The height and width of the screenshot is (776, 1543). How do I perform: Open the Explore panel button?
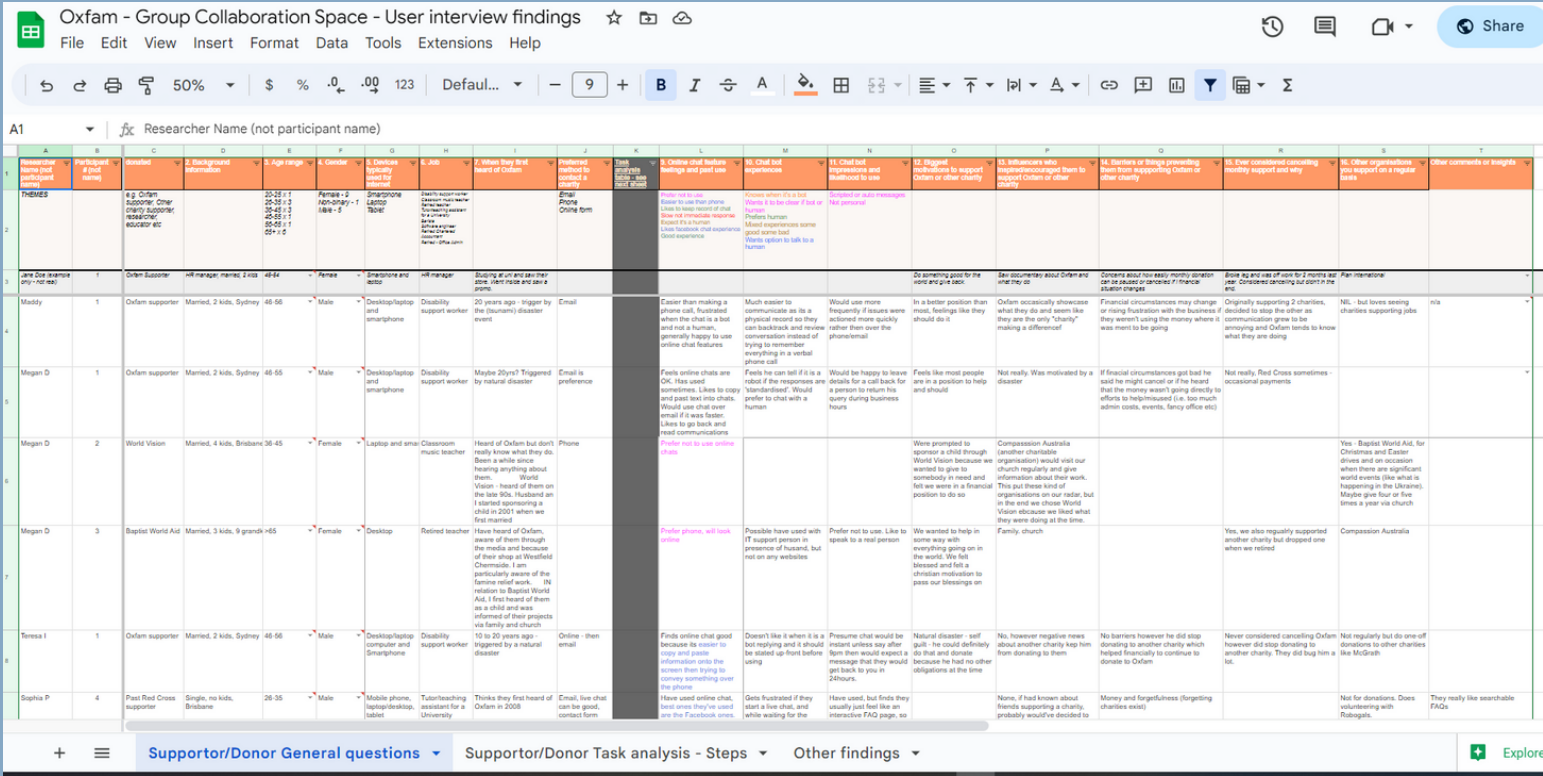(x=1505, y=753)
